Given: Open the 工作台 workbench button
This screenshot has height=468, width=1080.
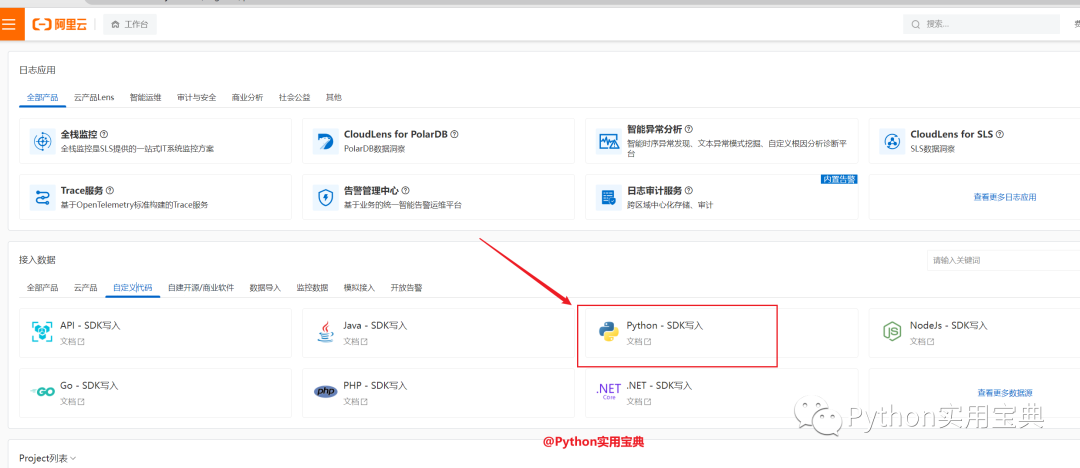Looking at the screenshot, I should click(130, 24).
